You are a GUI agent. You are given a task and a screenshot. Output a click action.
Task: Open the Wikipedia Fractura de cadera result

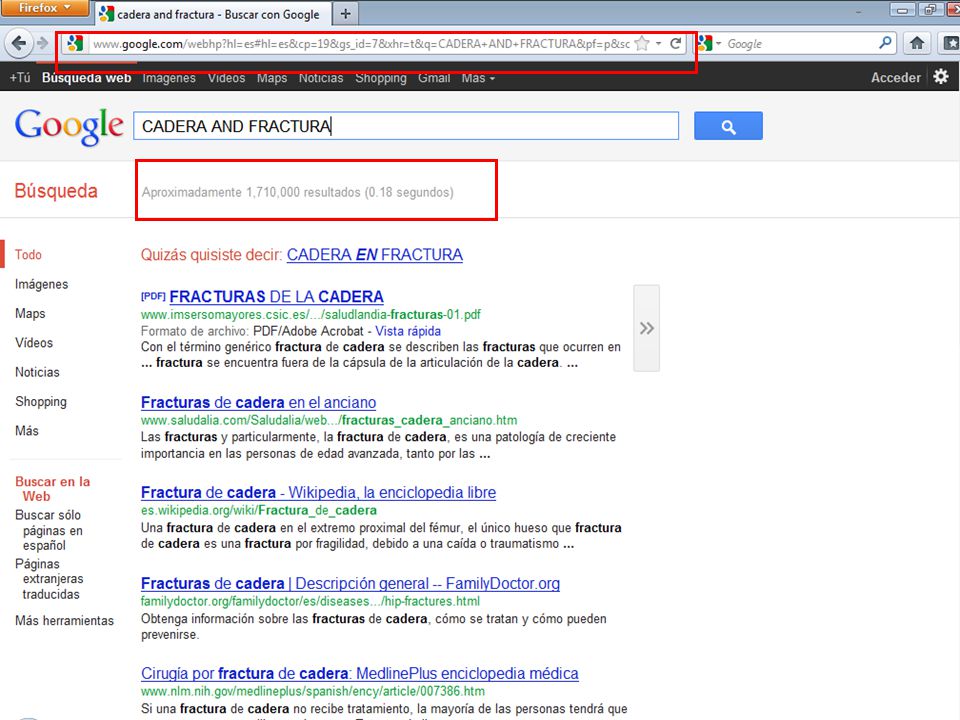[318, 492]
